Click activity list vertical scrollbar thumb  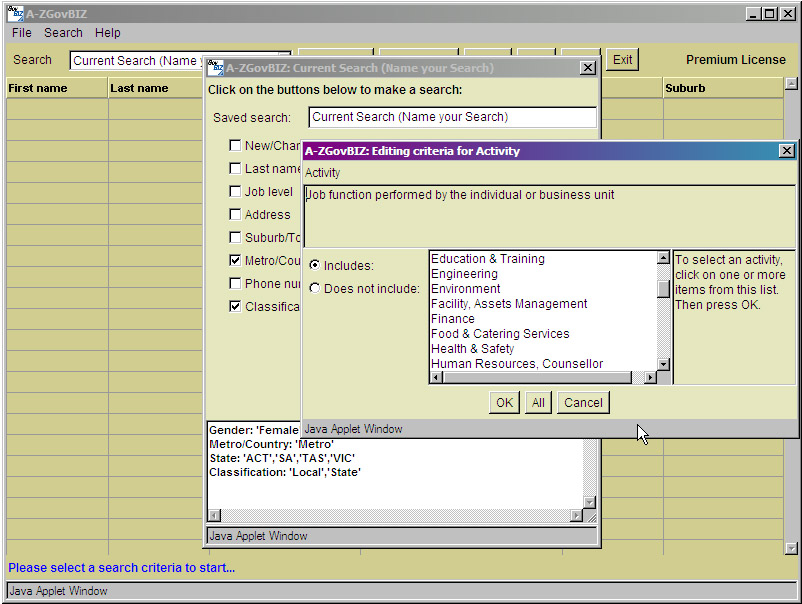pyautogui.click(x=663, y=289)
